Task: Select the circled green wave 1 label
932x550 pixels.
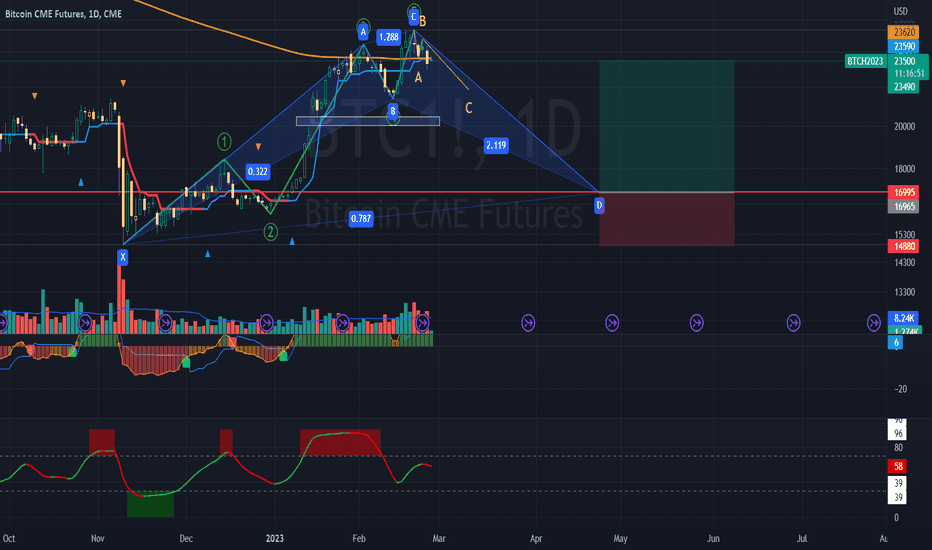Action: pyautogui.click(x=224, y=142)
